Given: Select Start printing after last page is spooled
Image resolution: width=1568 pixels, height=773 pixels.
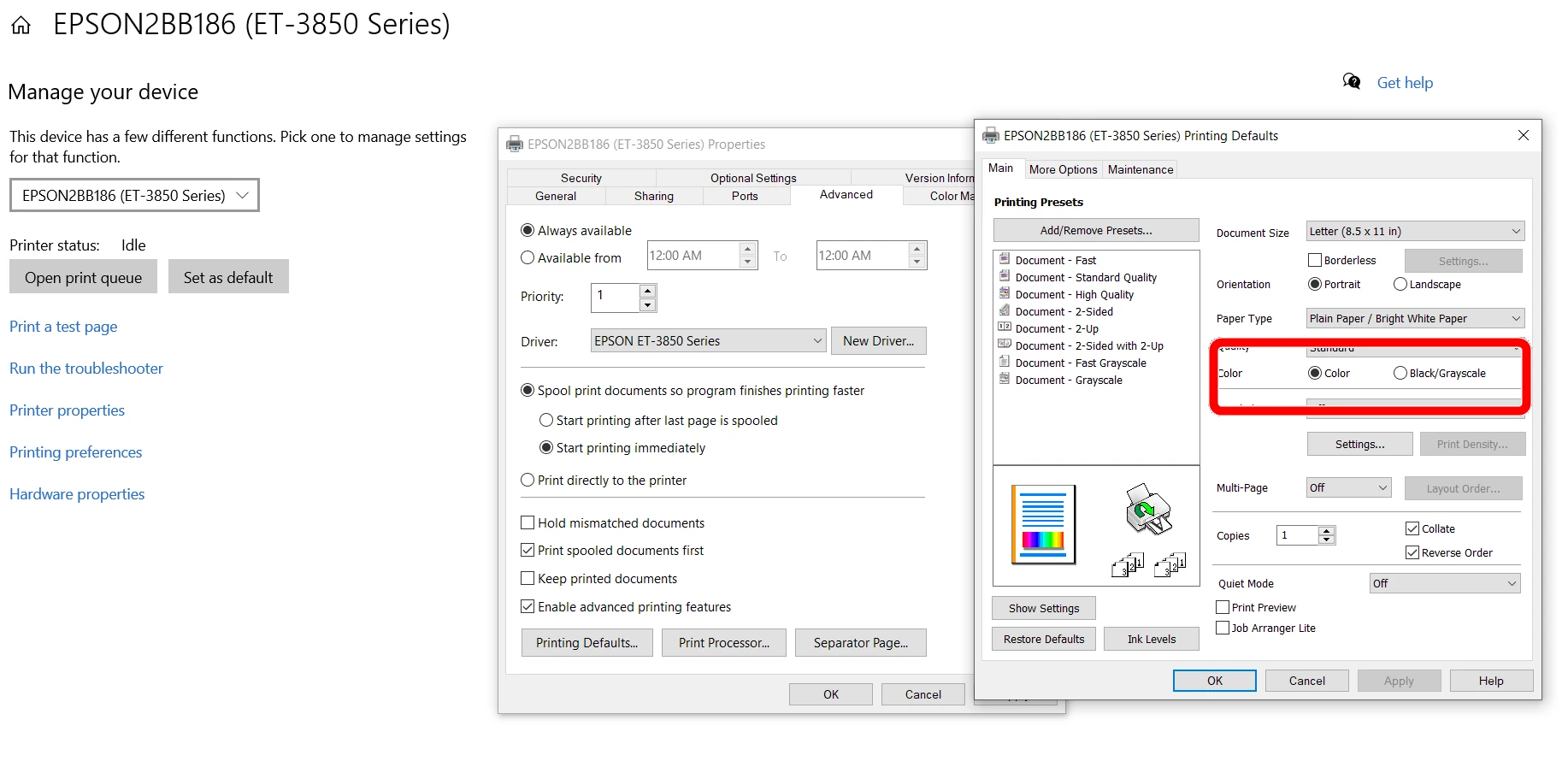Looking at the screenshot, I should coord(546,421).
